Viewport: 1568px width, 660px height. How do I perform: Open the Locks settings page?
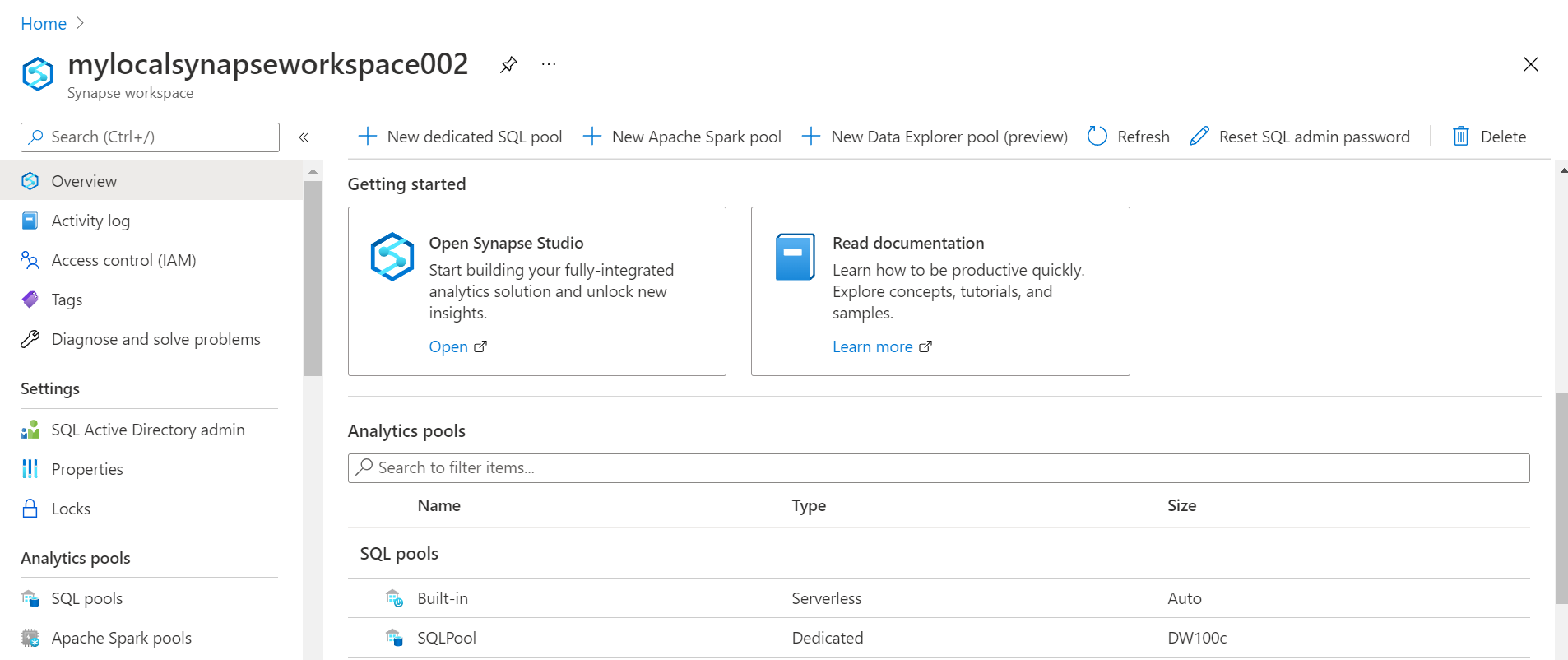(x=71, y=509)
